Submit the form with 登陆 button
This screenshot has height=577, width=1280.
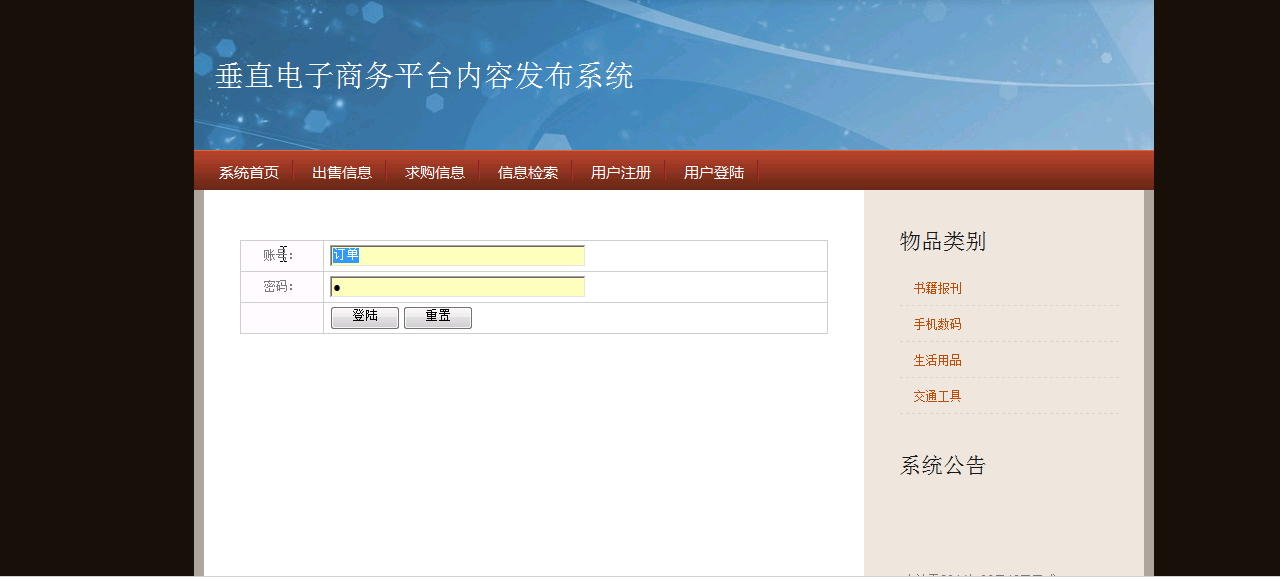pyautogui.click(x=365, y=317)
